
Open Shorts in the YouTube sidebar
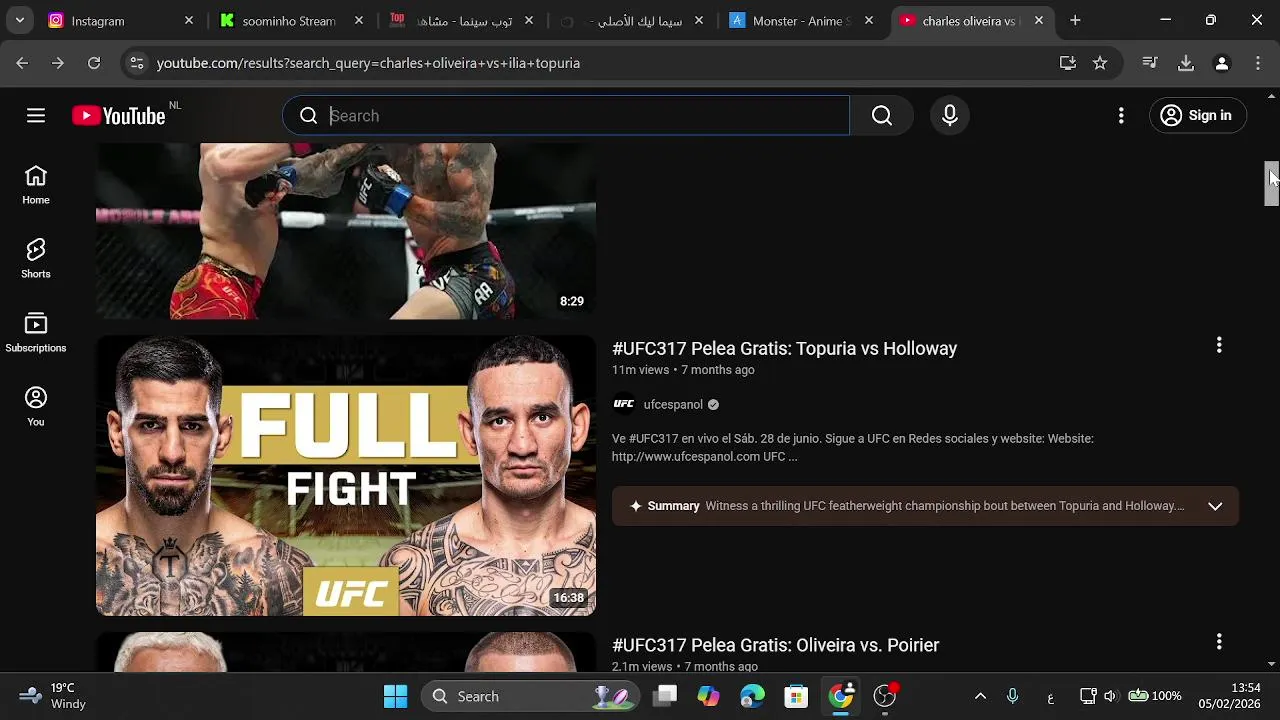[x=36, y=260]
